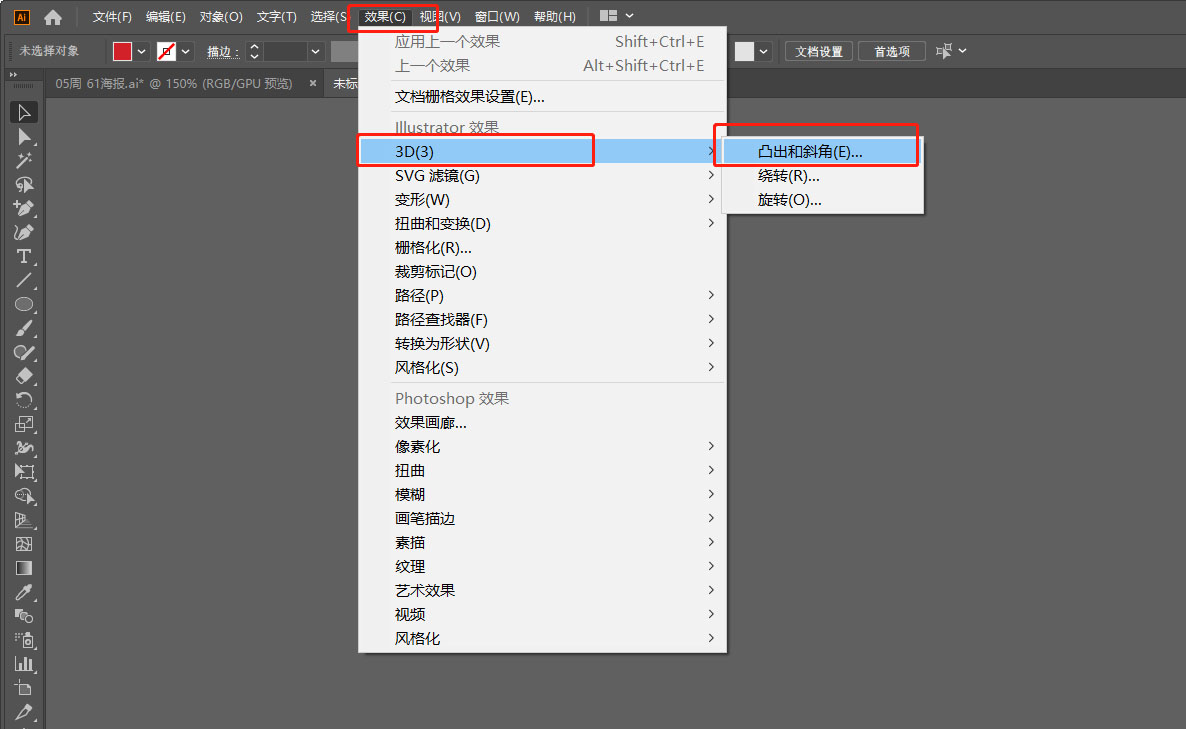The image size is (1186, 729).
Task: Select the Free Transform tool
Action: [x=23, y=472]
